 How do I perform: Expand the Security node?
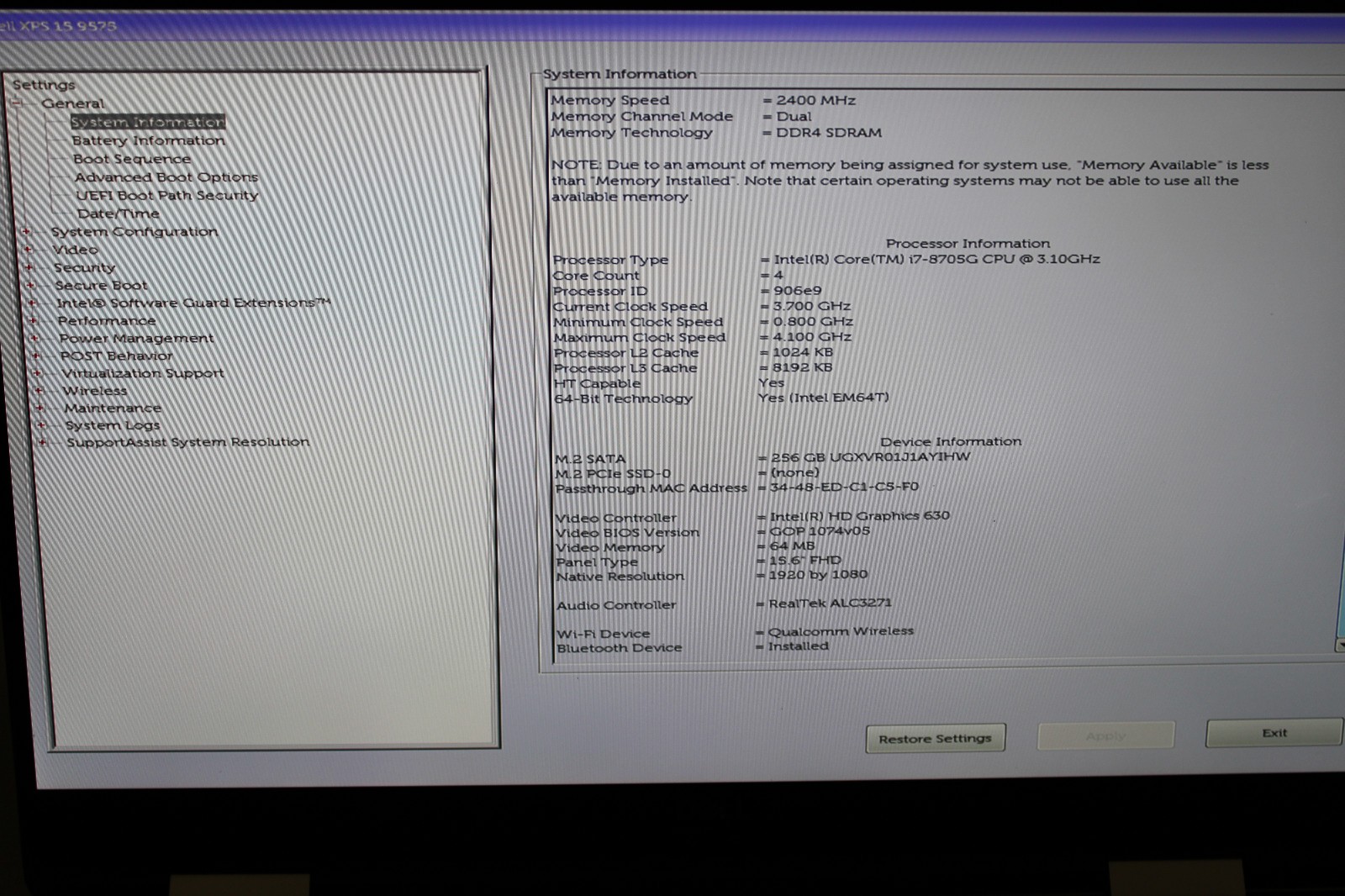29,267
